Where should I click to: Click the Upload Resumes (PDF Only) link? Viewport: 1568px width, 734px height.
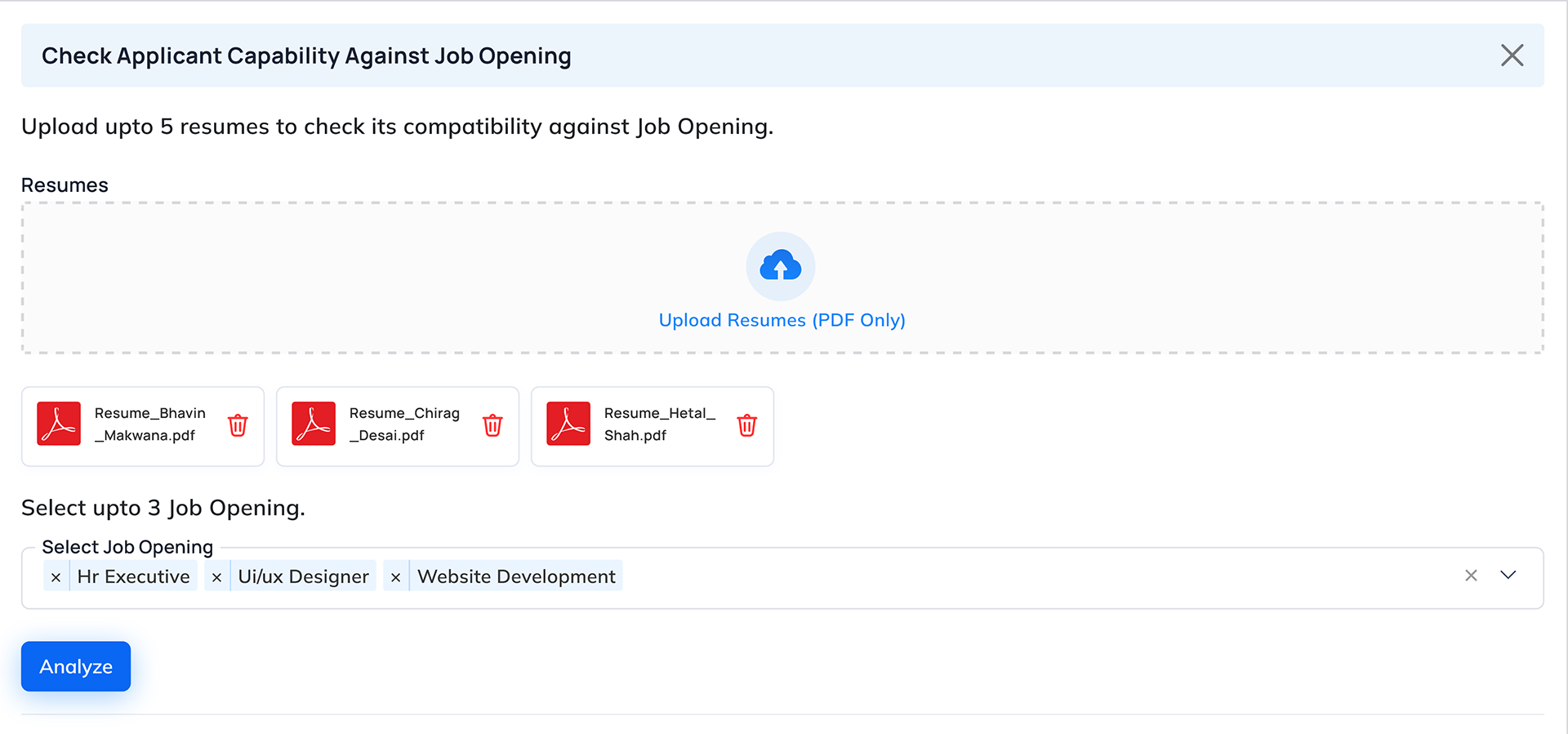pyautogui.click(x=782, y=320)
